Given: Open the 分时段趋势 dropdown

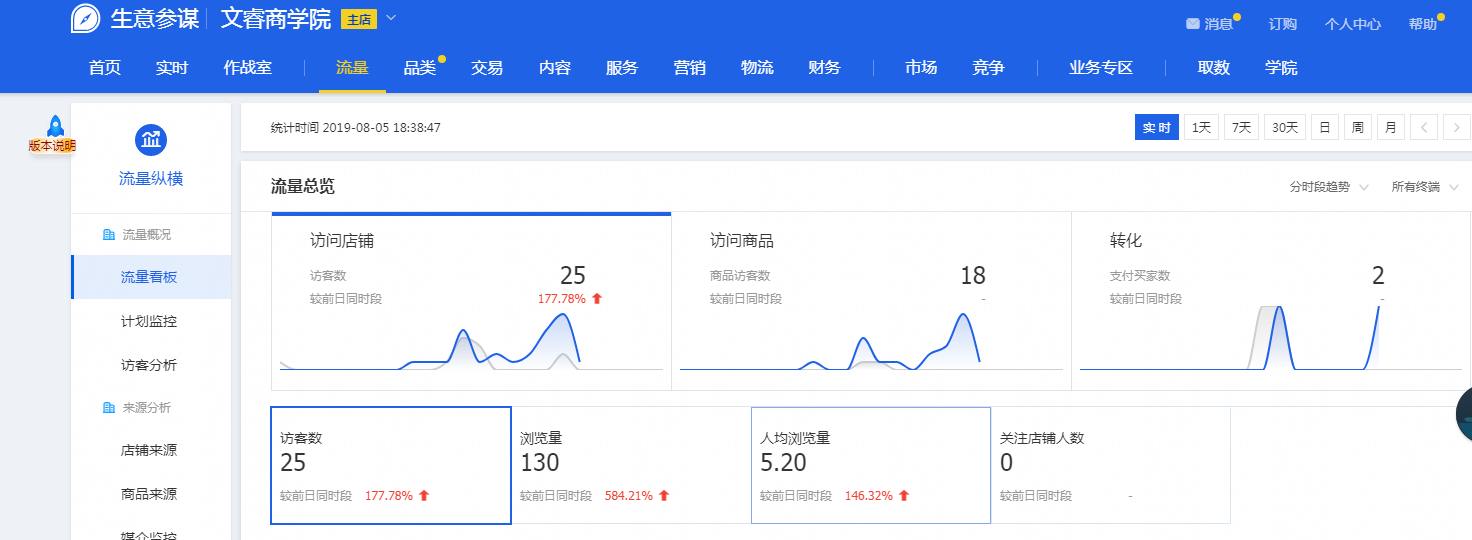Looking at the screenshot, I should [x=1329, y=187].
